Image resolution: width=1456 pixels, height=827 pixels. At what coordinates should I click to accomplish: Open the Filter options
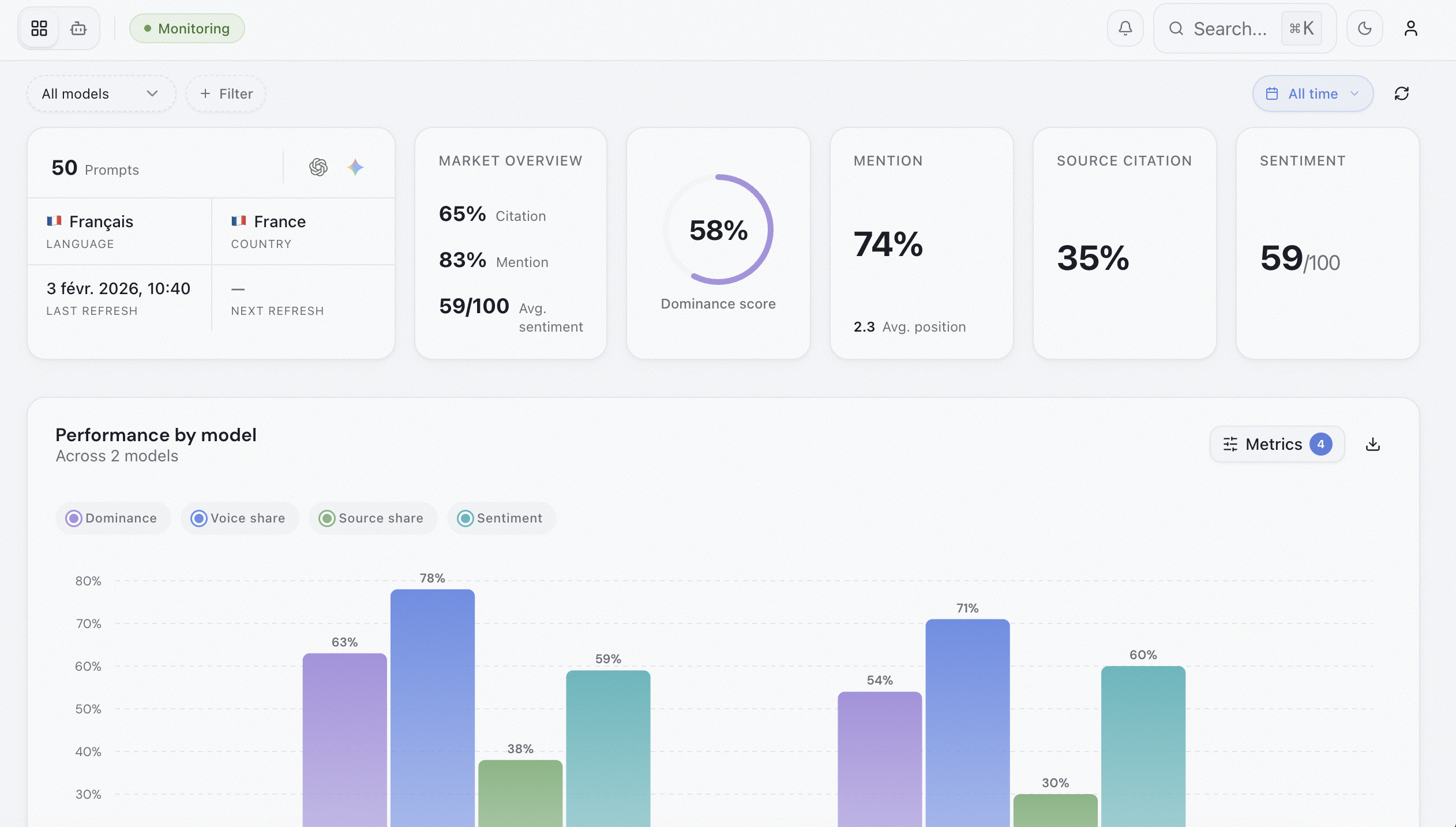click(226, 93)
